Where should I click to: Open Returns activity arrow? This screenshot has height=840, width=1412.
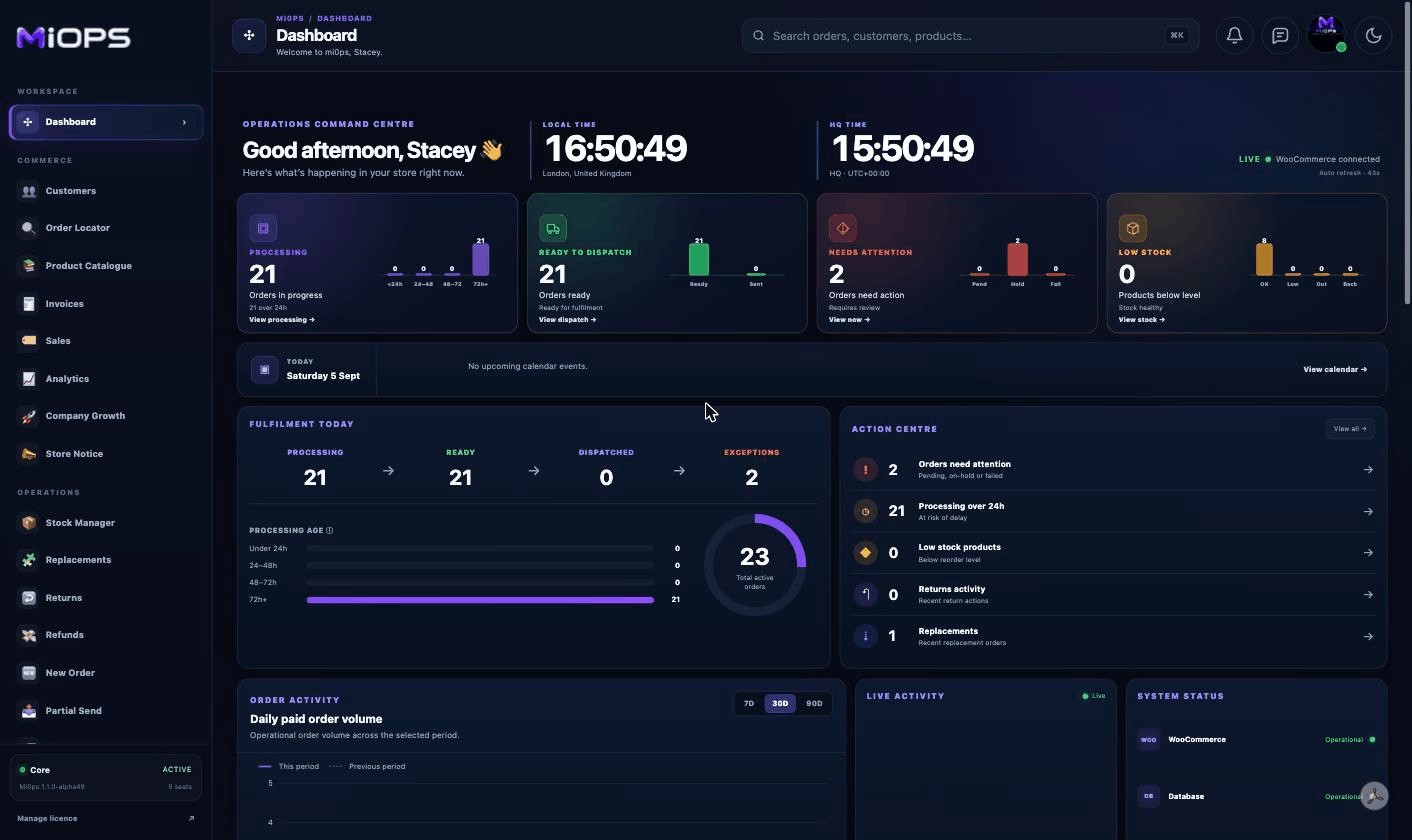1368,595
